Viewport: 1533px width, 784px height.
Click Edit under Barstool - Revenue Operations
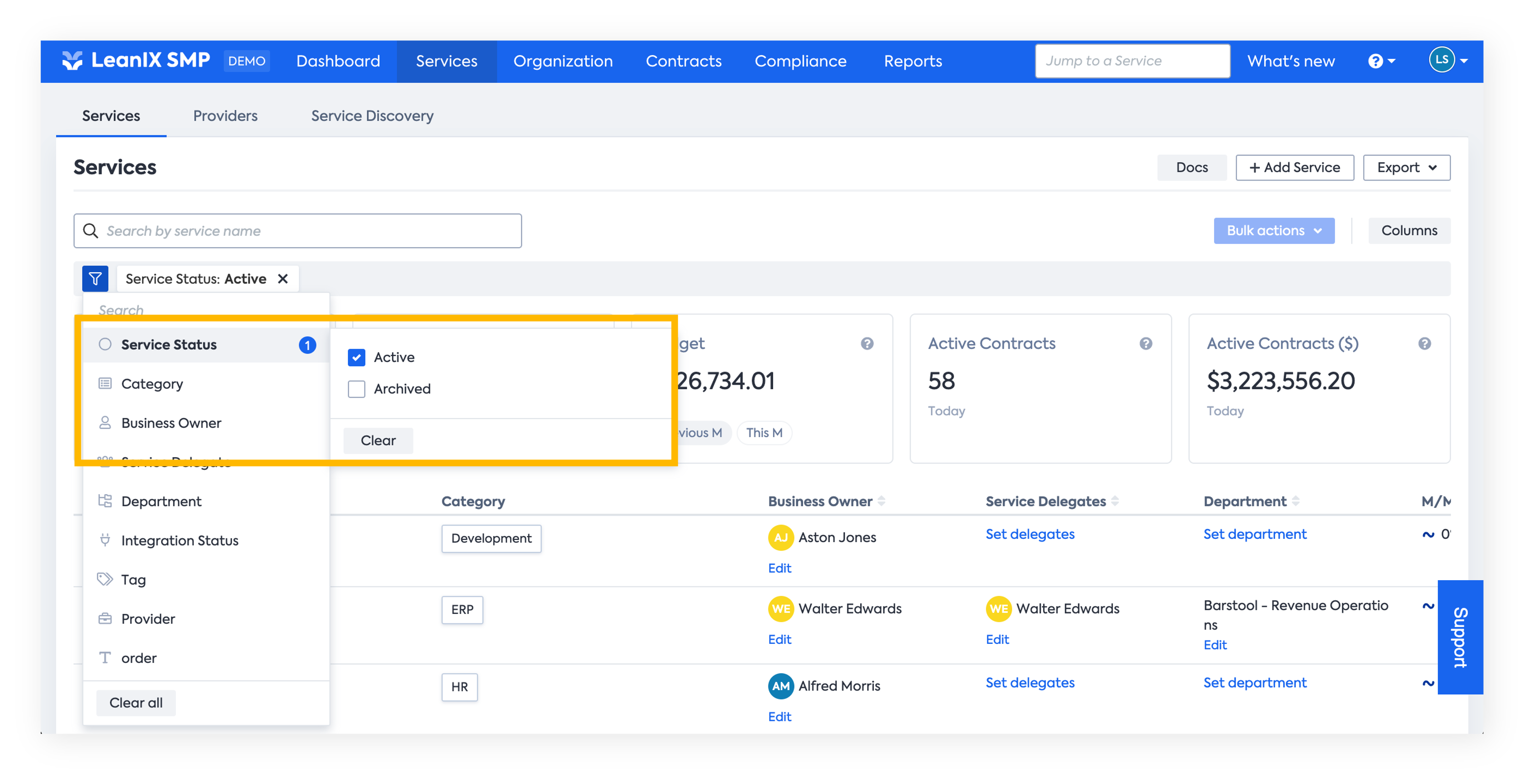(x=1215, y=645)
